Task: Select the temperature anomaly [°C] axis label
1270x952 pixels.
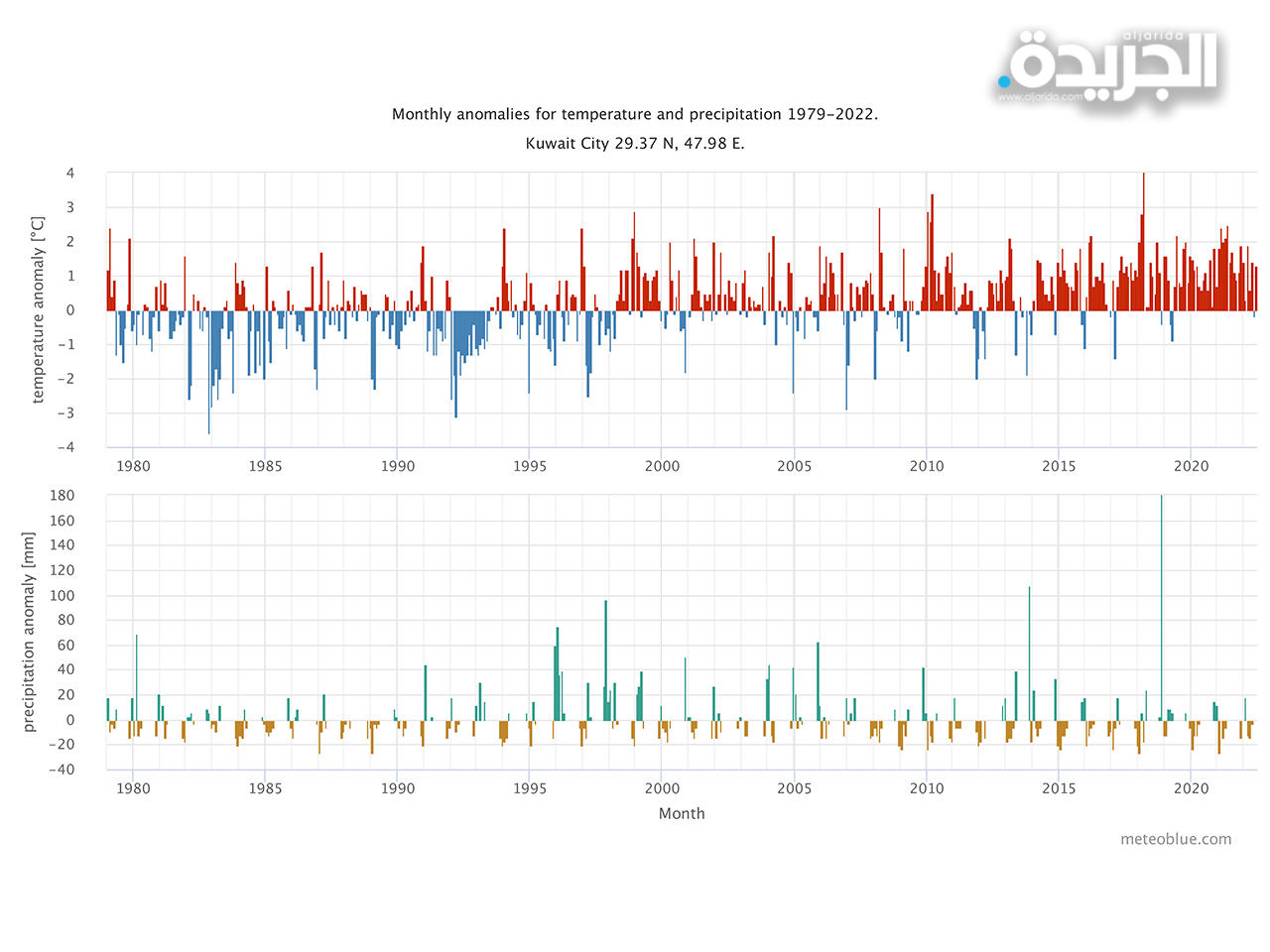Action: (39, 309)
